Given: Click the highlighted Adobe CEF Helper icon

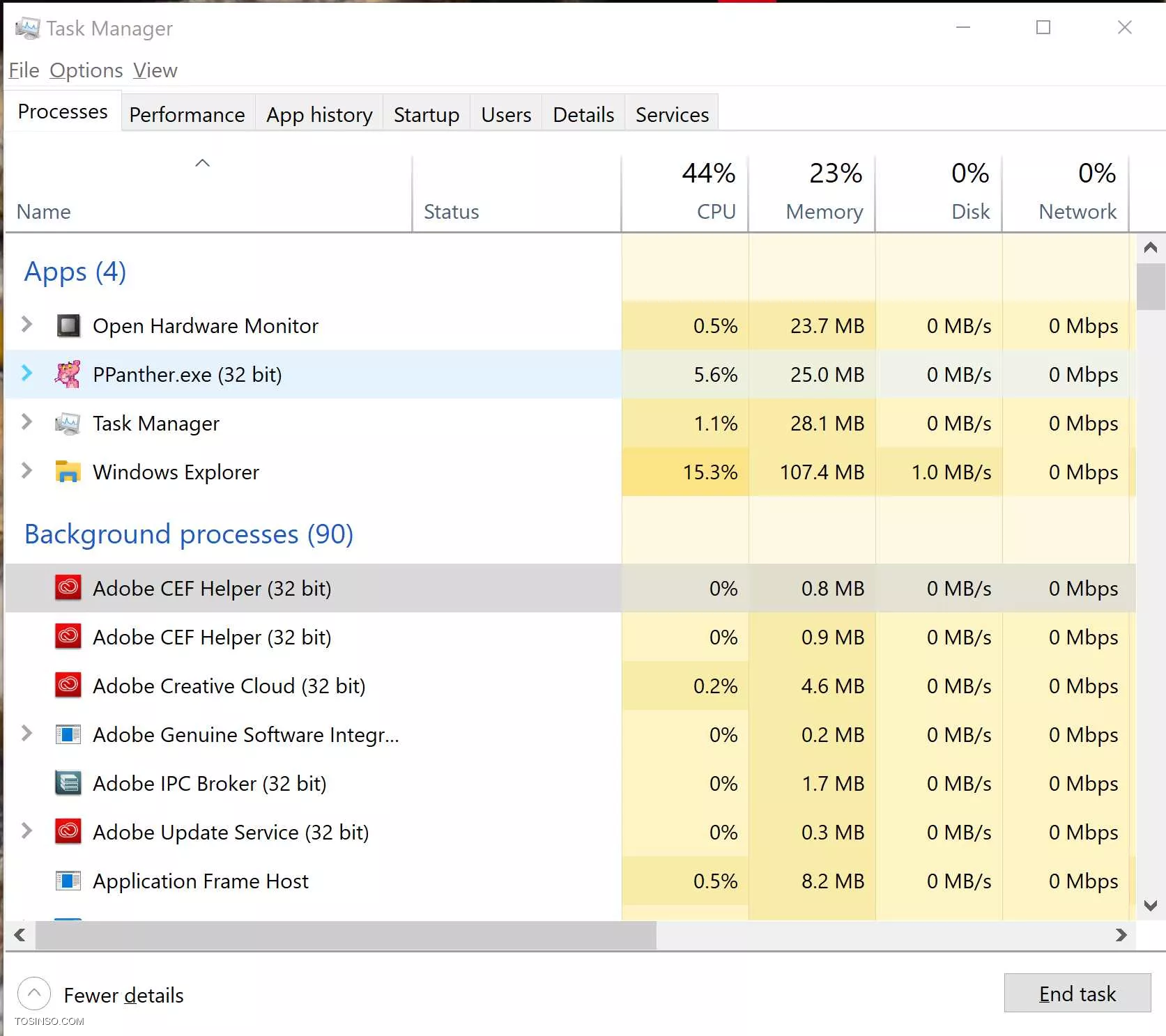Looking at the screenshot, I should click(x=68, y=588).
